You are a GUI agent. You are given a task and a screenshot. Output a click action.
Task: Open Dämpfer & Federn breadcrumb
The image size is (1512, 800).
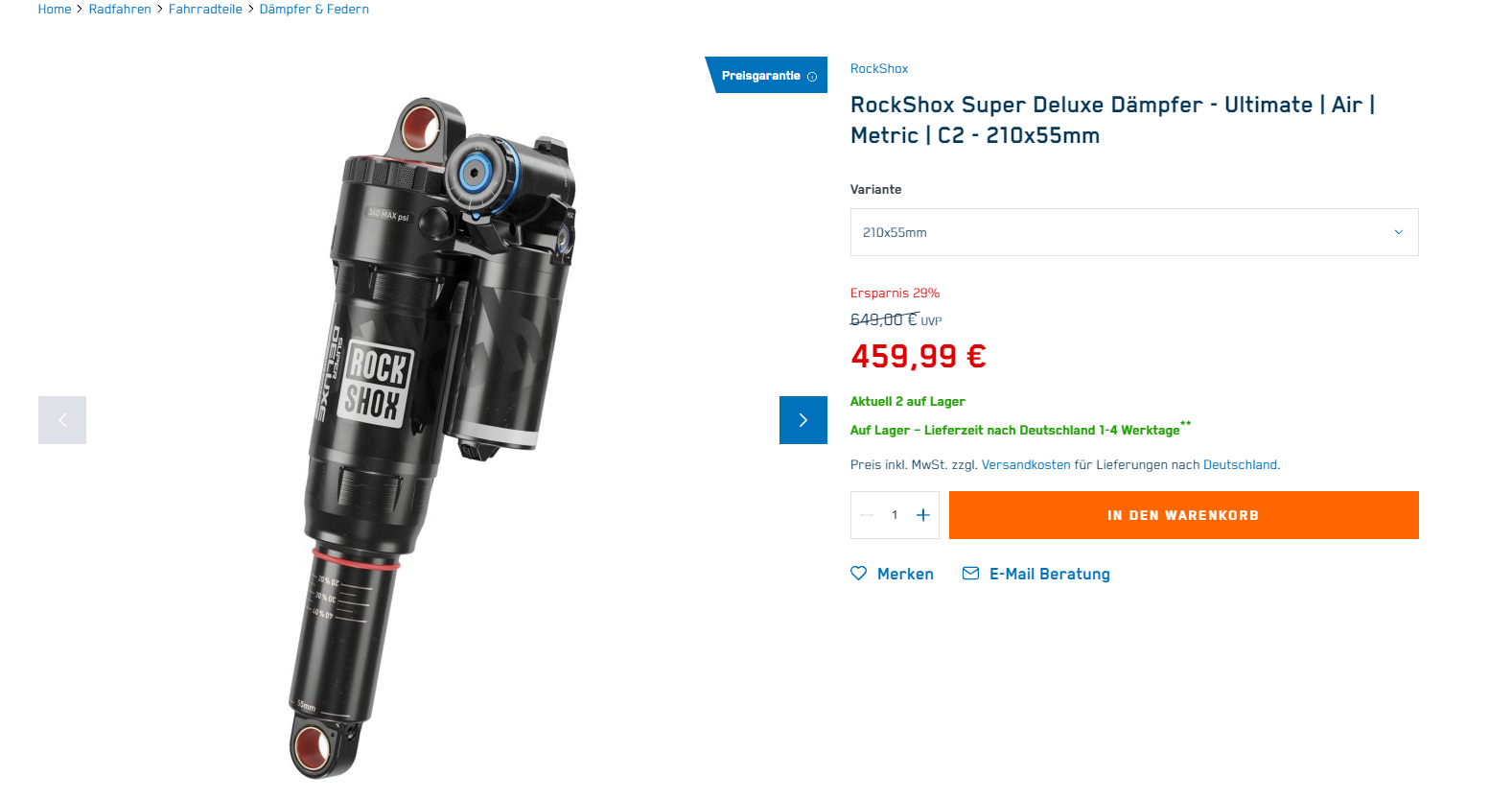pos(314,10)
